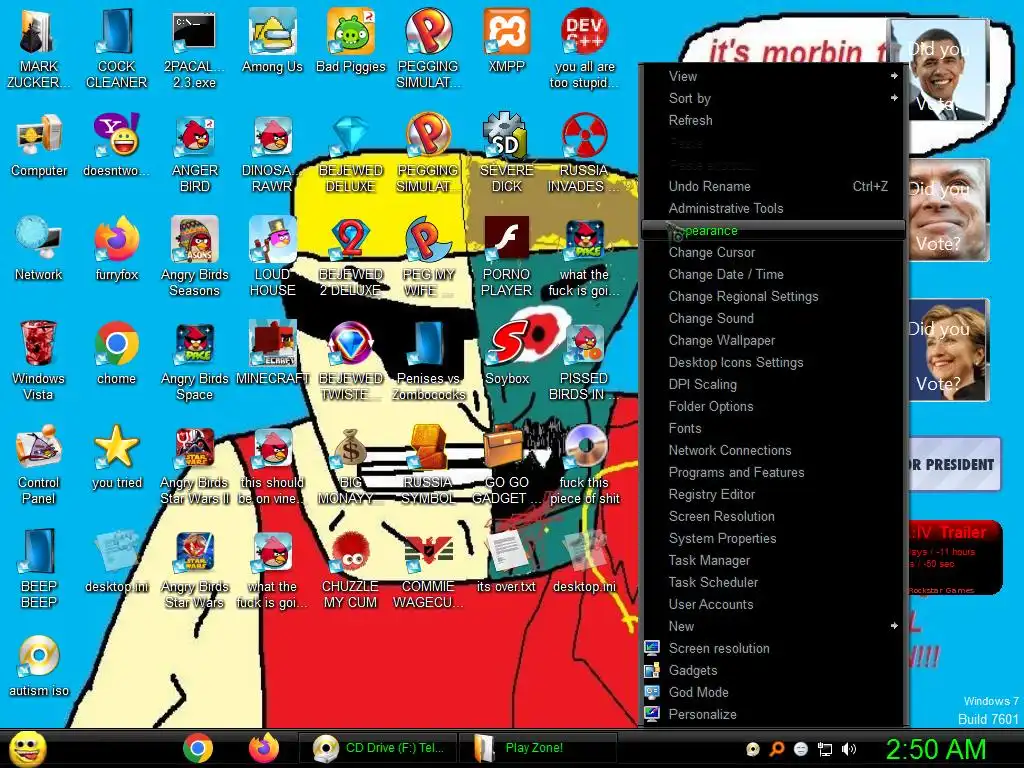Launch Bad Piggies from the desktop
Screen dimensions: 1024x768
tap(351, 42)
